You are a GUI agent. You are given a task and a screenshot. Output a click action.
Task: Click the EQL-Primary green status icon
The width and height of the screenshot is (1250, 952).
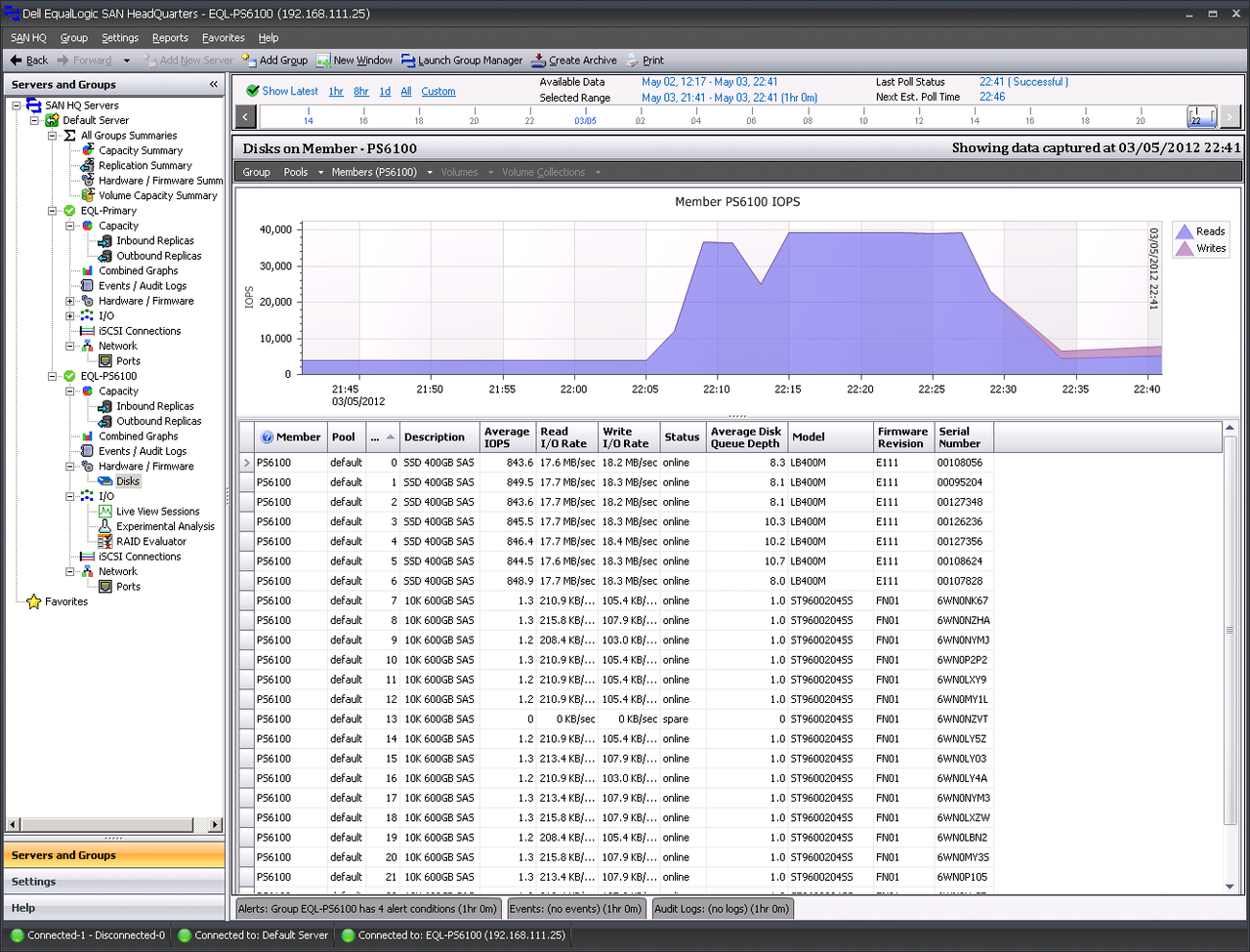coord(69,211)
